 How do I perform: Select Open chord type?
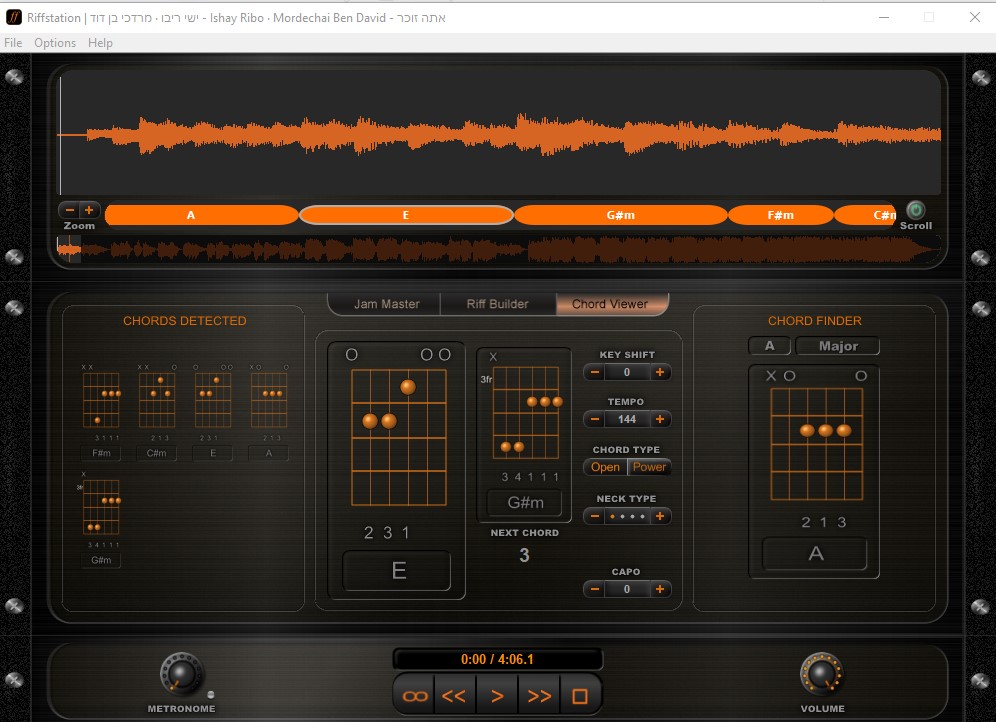tap(605, 467)
